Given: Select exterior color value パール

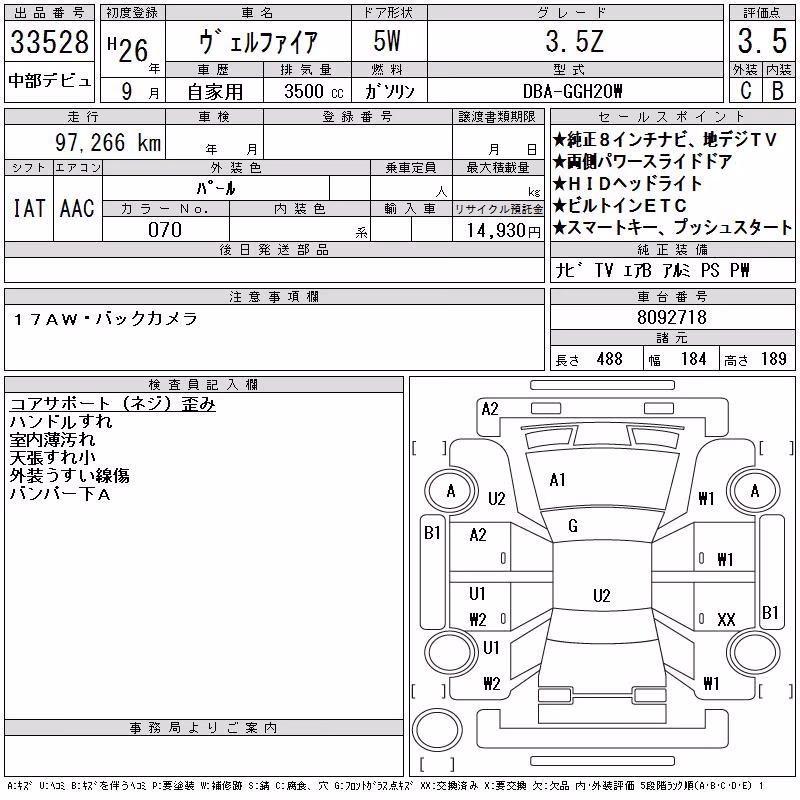Looking at the screenshot, I should pos(216,188).
